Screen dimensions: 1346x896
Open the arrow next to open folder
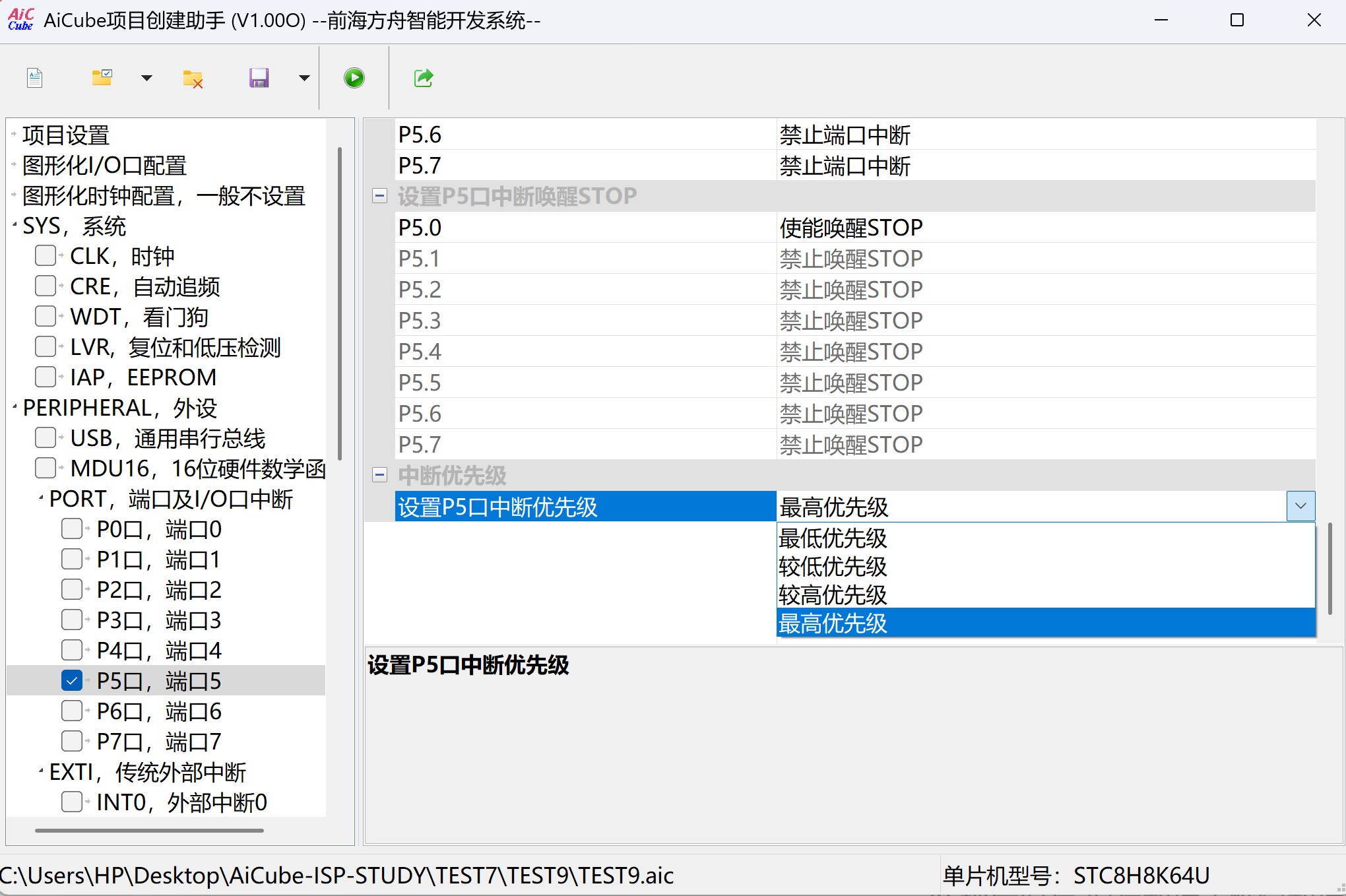[x=146, y=78]
